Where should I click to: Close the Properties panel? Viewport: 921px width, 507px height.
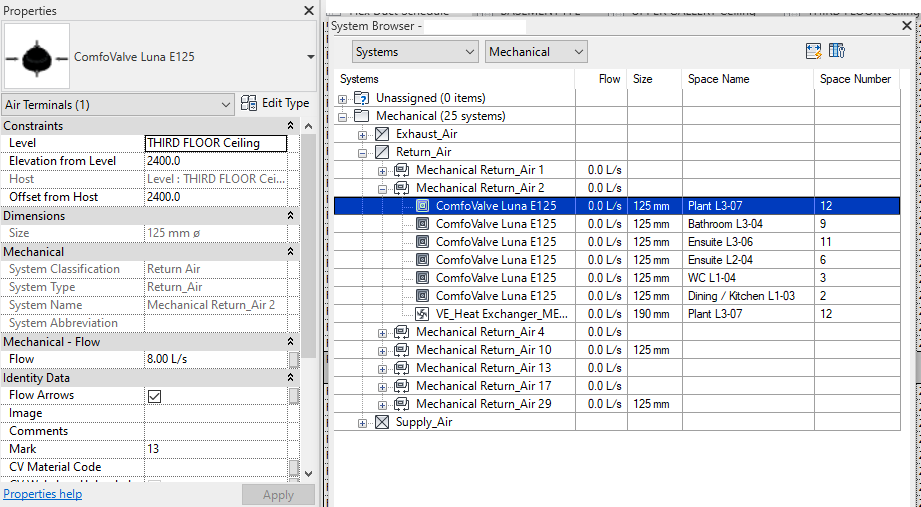[309, 11]
